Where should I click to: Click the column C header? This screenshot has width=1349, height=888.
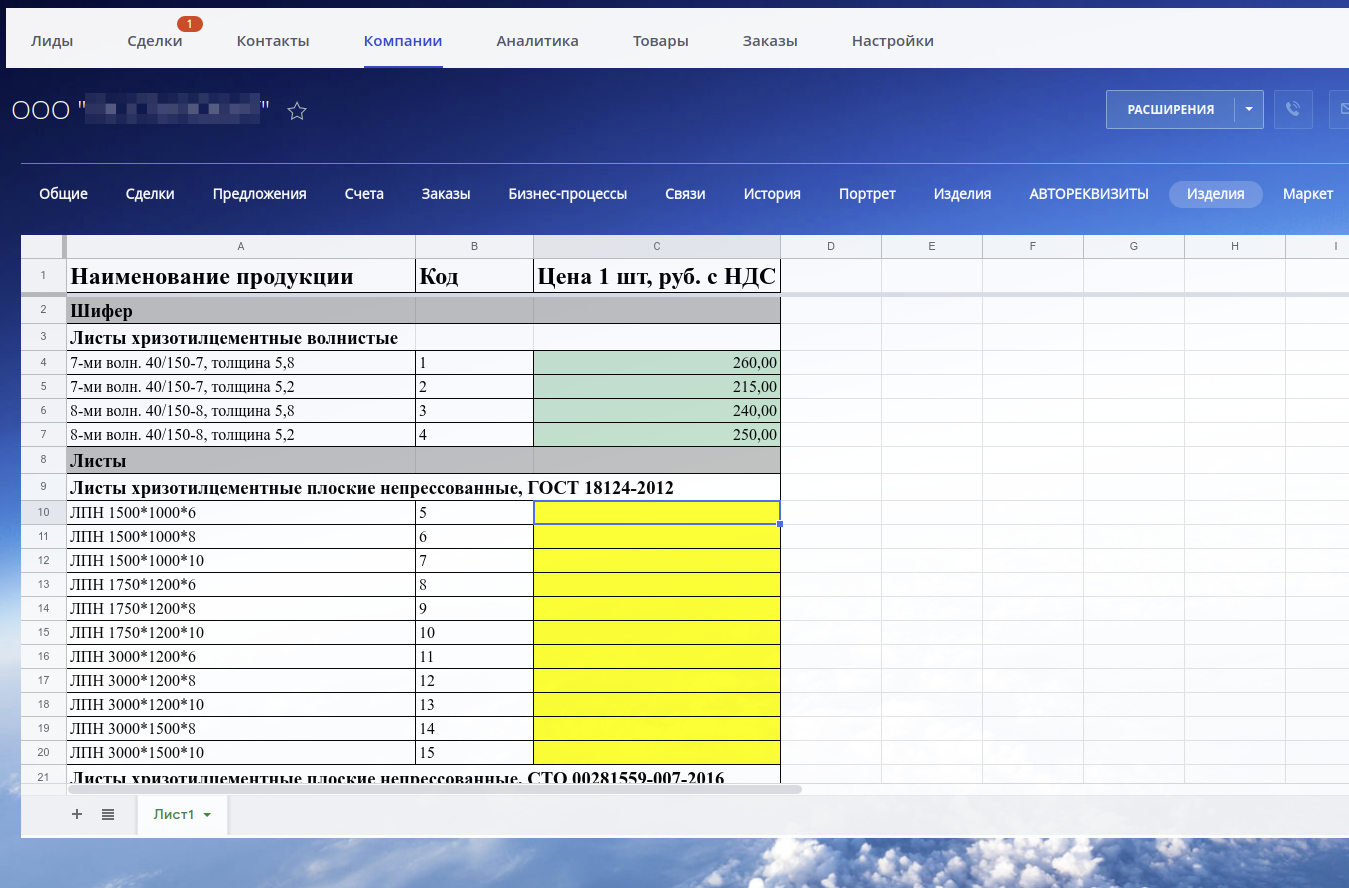[x=656, y=246]
